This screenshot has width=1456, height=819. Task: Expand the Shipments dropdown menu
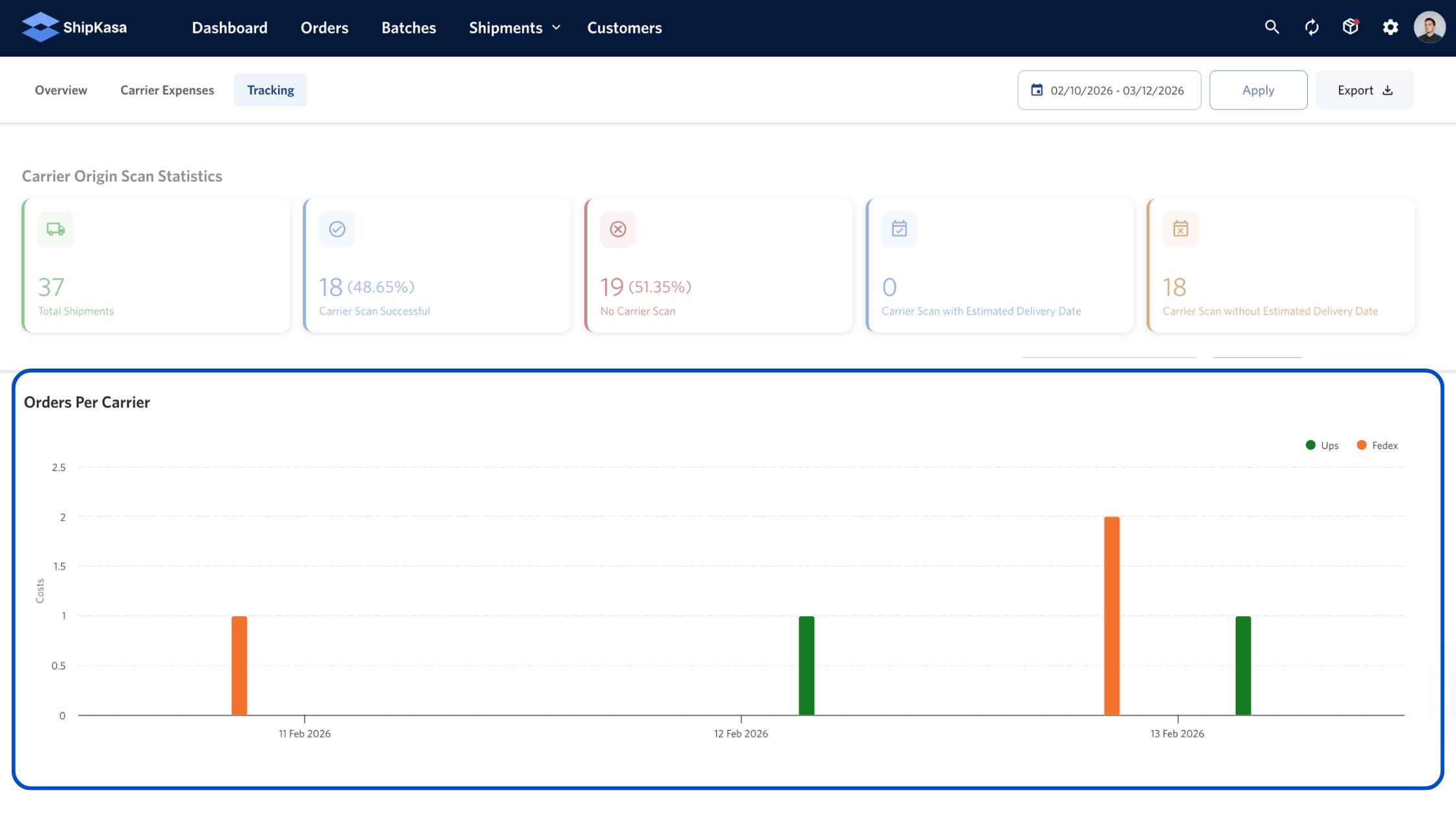click(514, 28)
